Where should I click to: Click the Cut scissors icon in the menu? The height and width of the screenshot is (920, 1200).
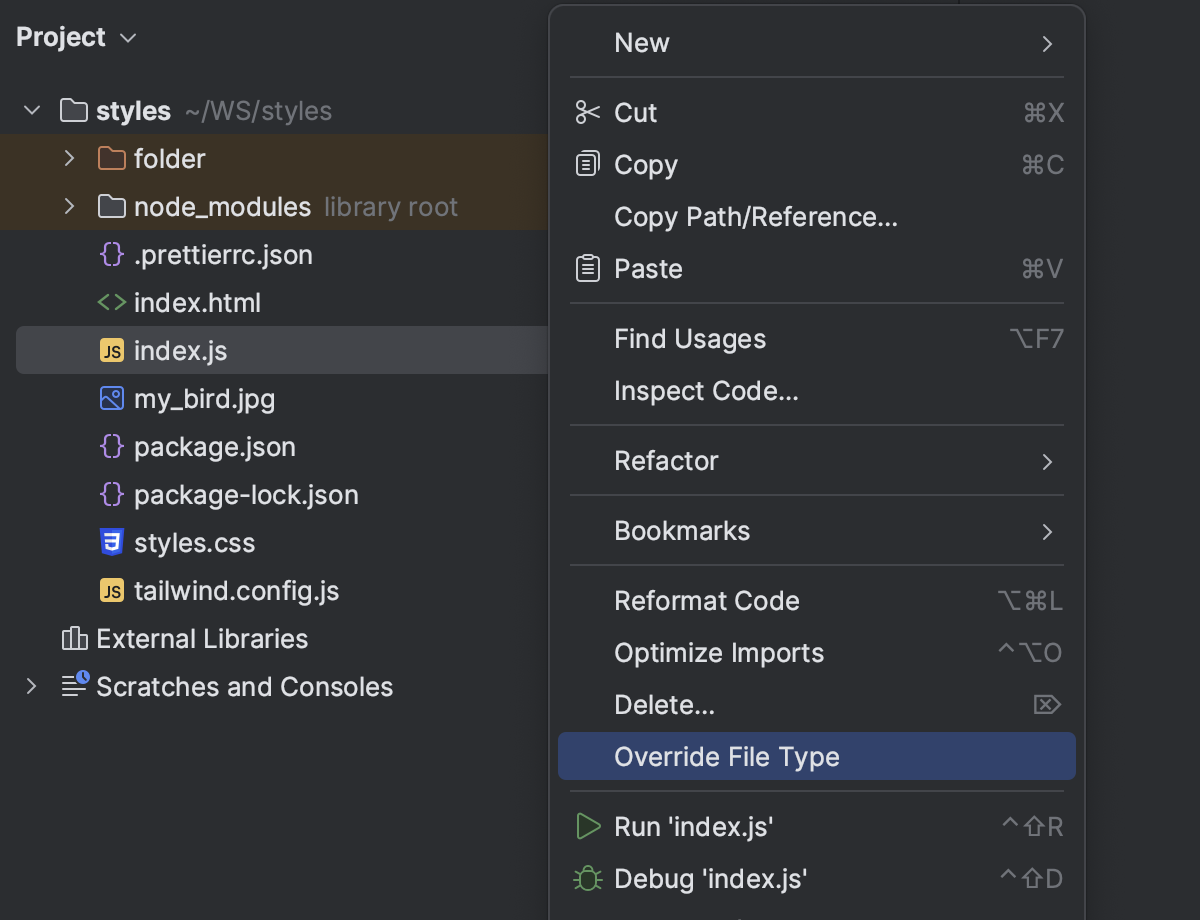[x=588, y=113]
